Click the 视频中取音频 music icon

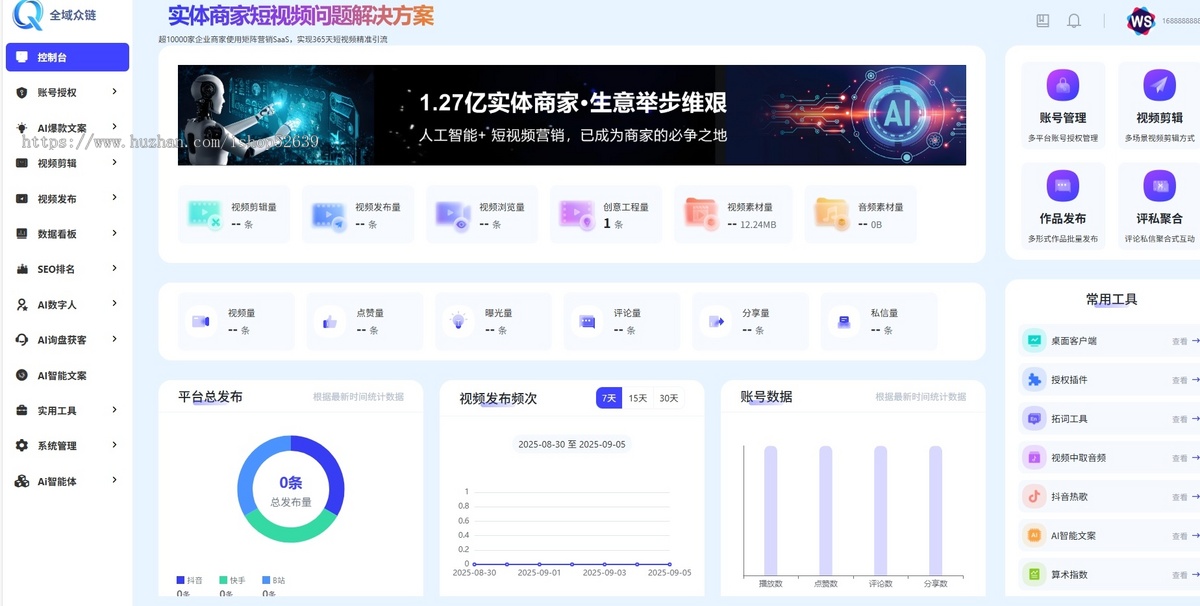click(x=1033, y=458)
